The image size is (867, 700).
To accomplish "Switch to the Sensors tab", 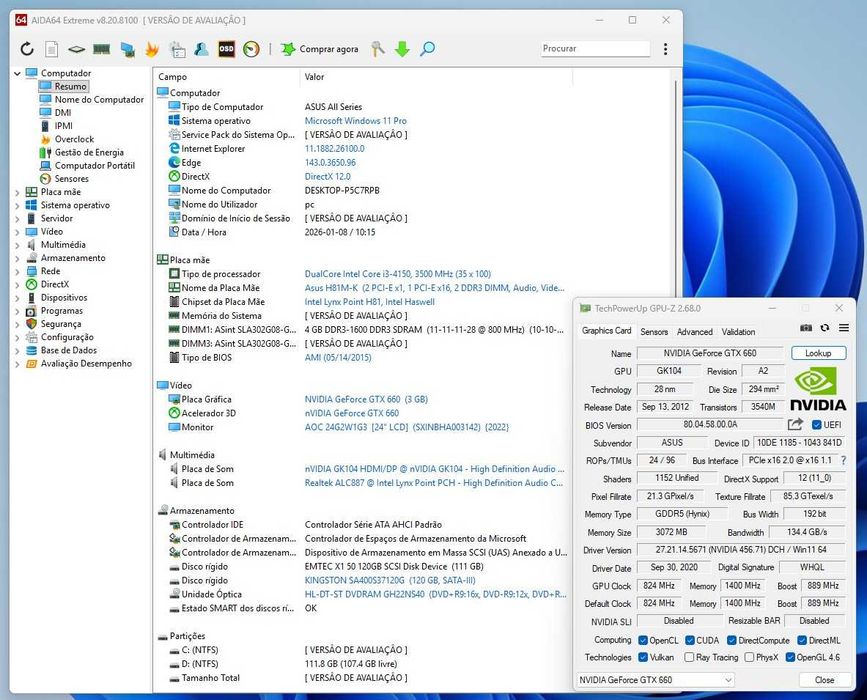I will (x=654, y=332).
